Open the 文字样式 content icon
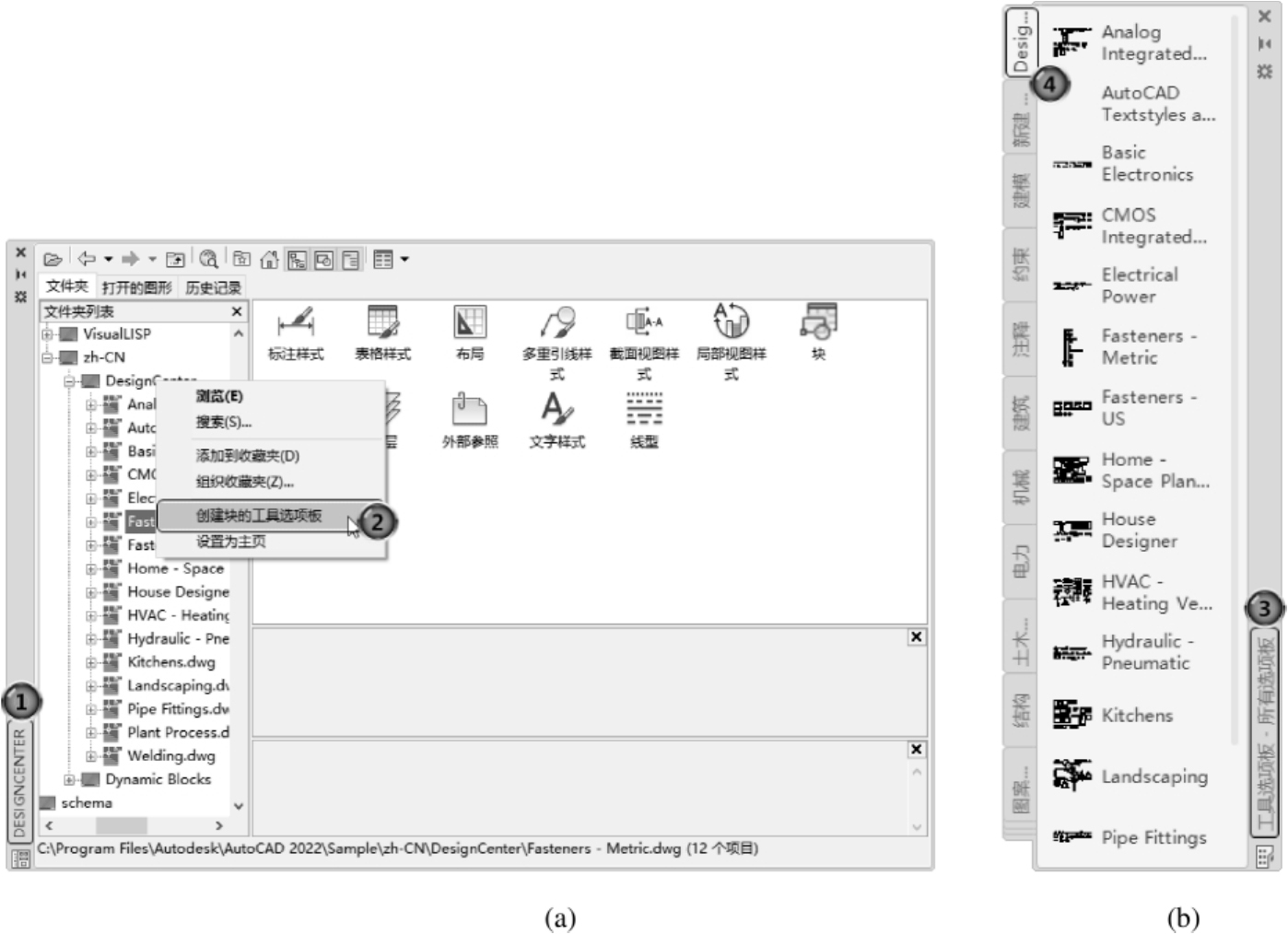Image resolution: width=1288 pixels, height=934 pixels. click(x=556, y=421)
